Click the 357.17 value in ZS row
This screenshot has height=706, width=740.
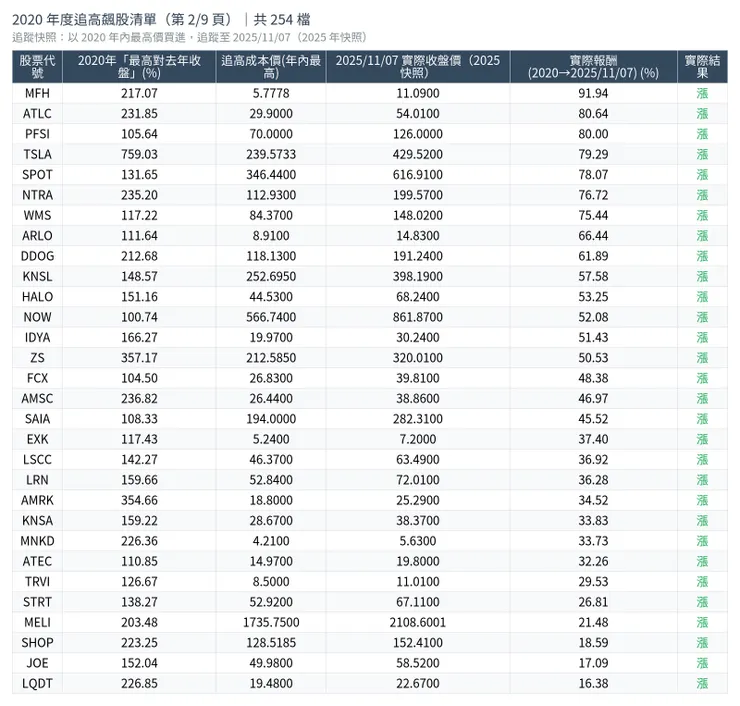139,358
